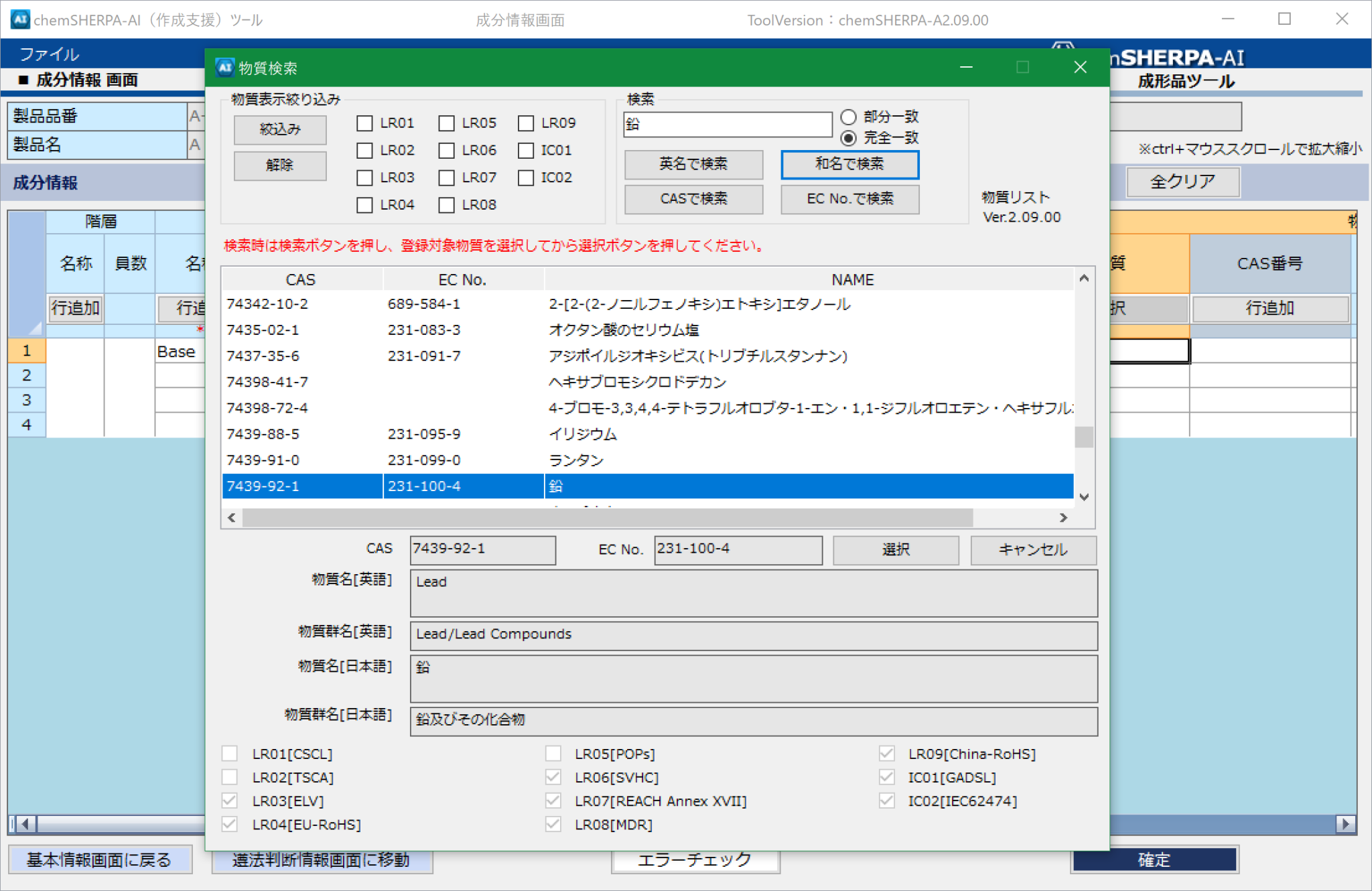This screenshot has width=1372, height=891.
Task: Select the イリジウム row in list
Action: click(x=583, y=434)
